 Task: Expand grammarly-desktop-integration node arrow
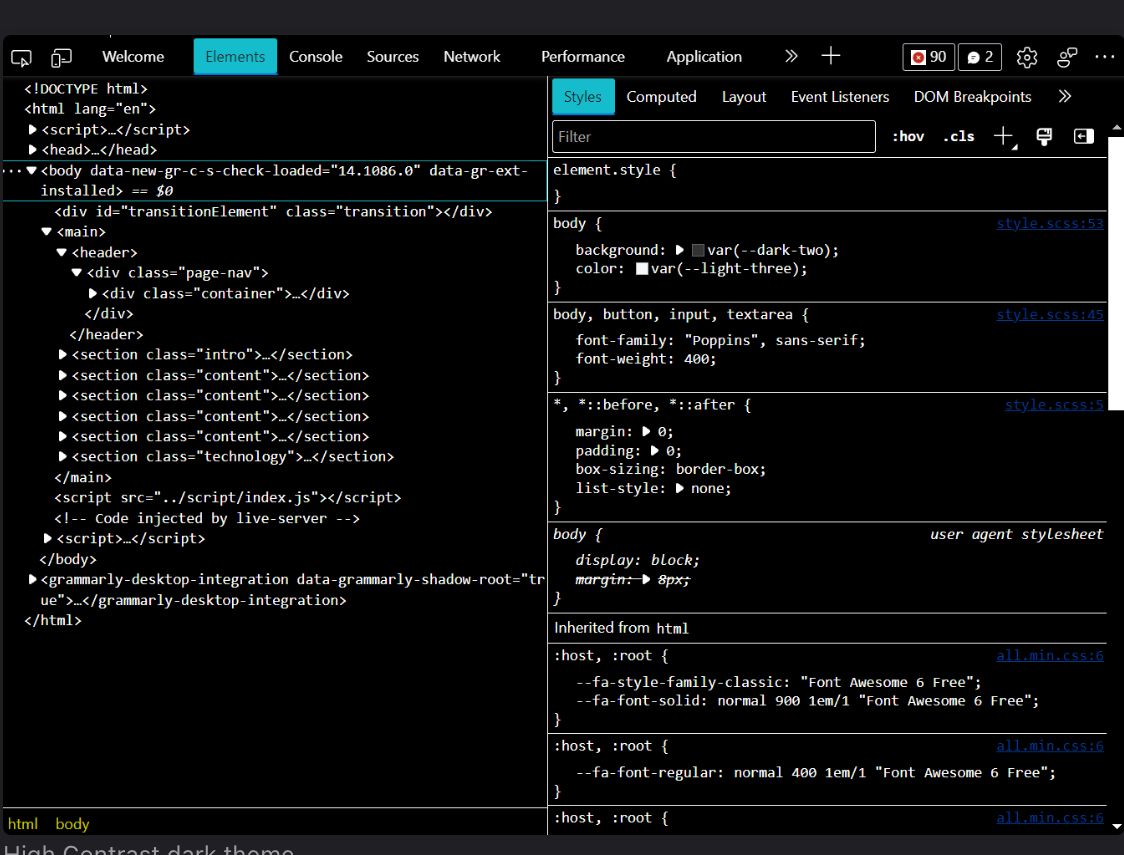click(x=32, y=579)
